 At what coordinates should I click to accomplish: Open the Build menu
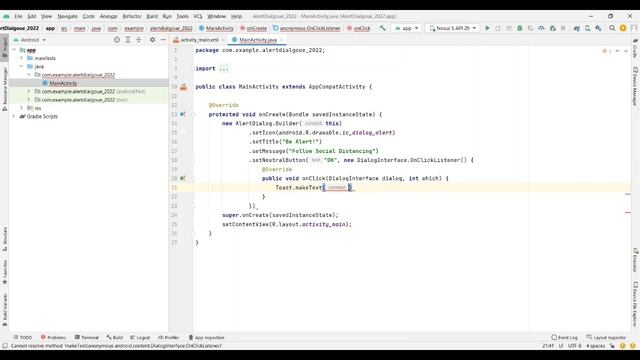pos(152,16)
